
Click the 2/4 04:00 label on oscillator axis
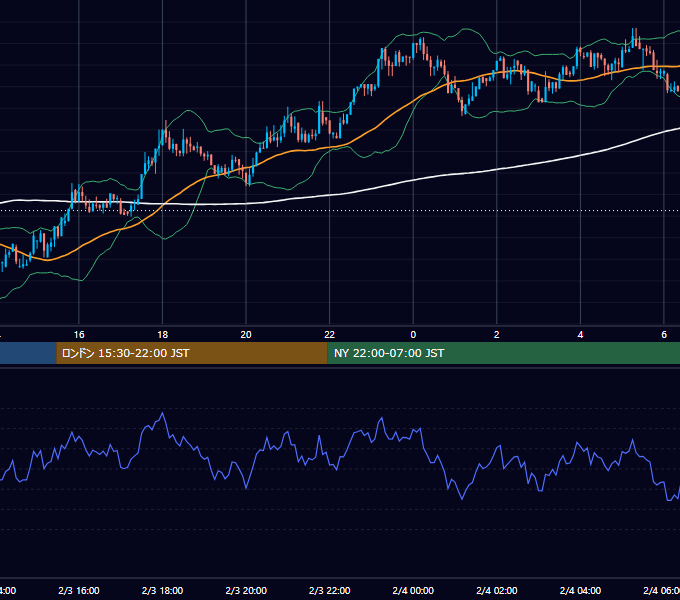click(580, 590)
